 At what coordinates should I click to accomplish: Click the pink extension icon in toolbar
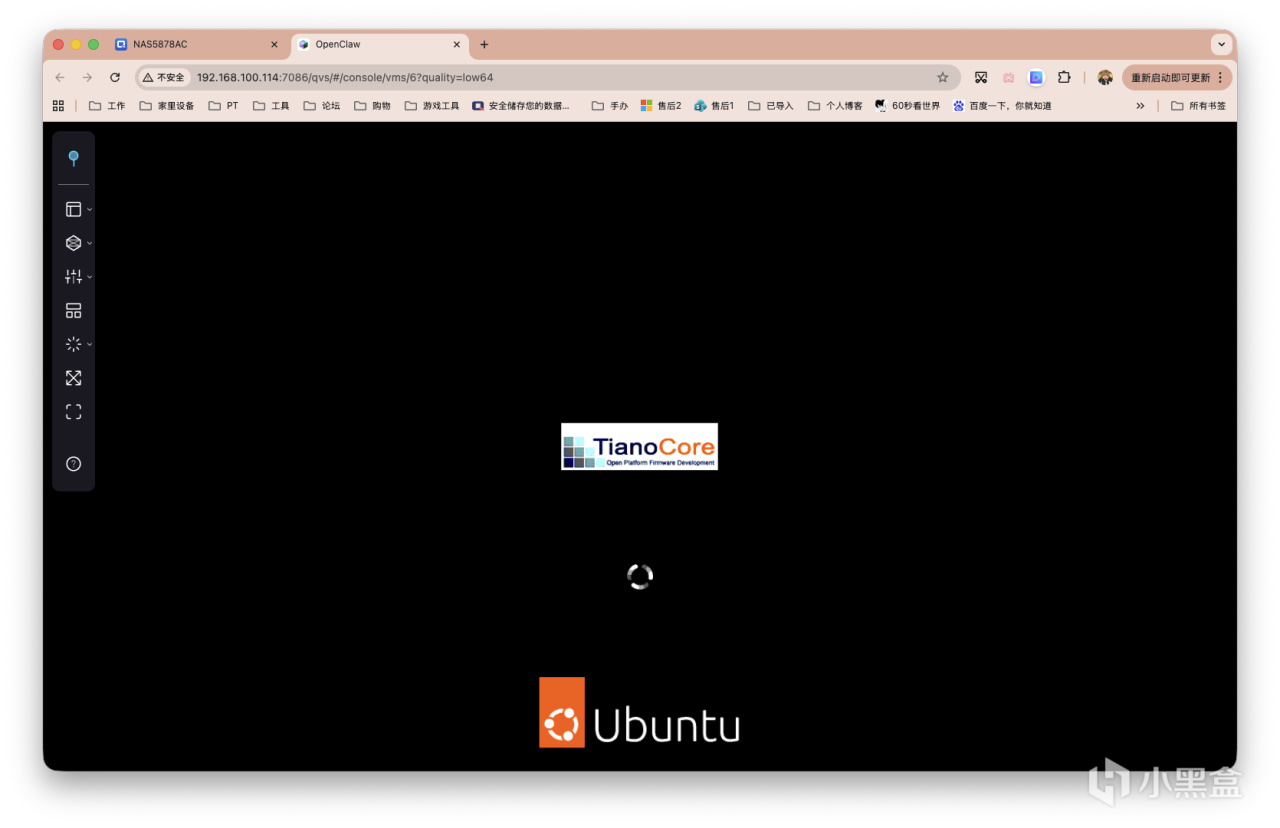tap(1009, 77)
